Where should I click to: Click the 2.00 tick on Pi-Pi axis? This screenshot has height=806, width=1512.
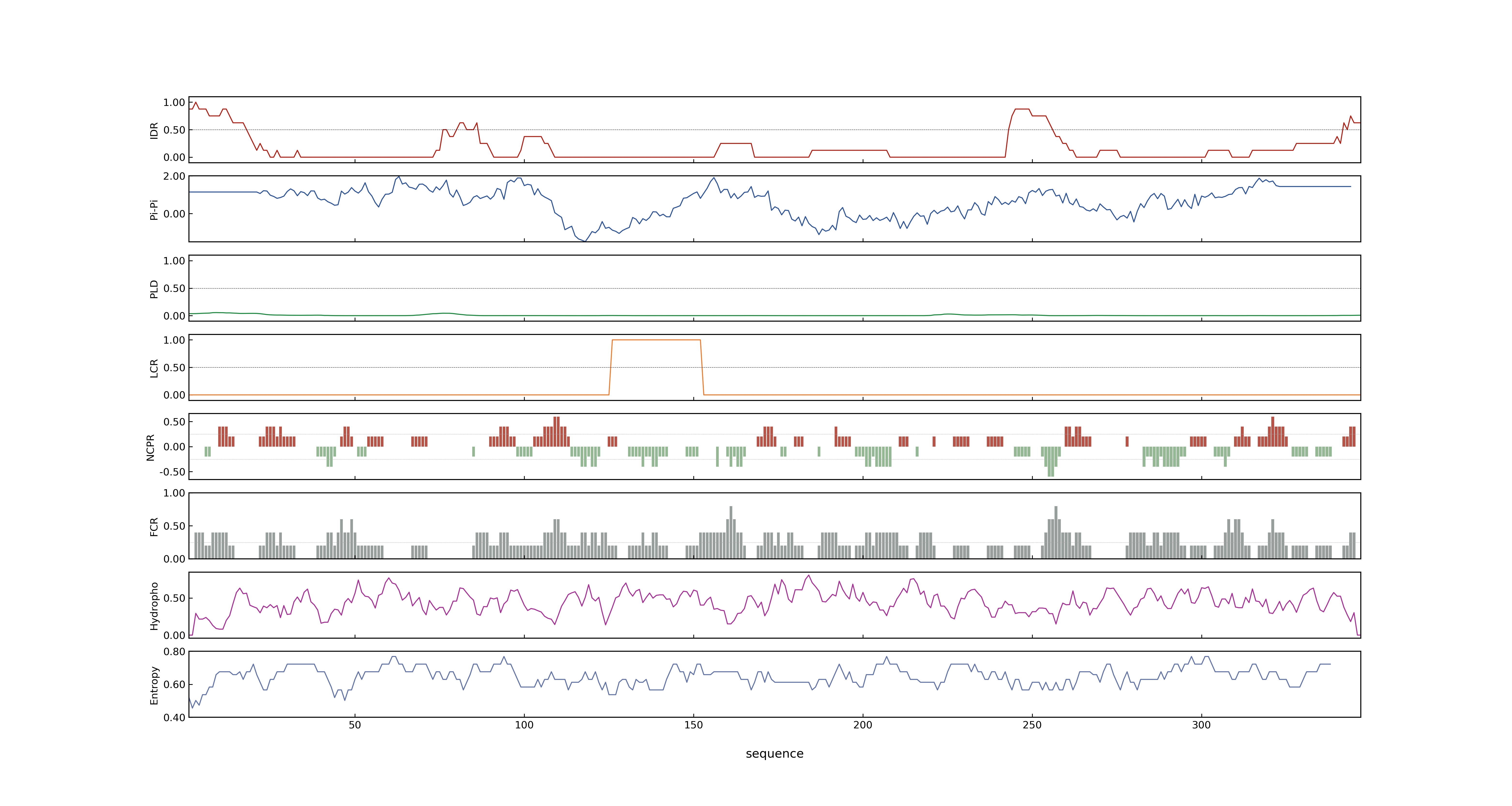[174, 176]
